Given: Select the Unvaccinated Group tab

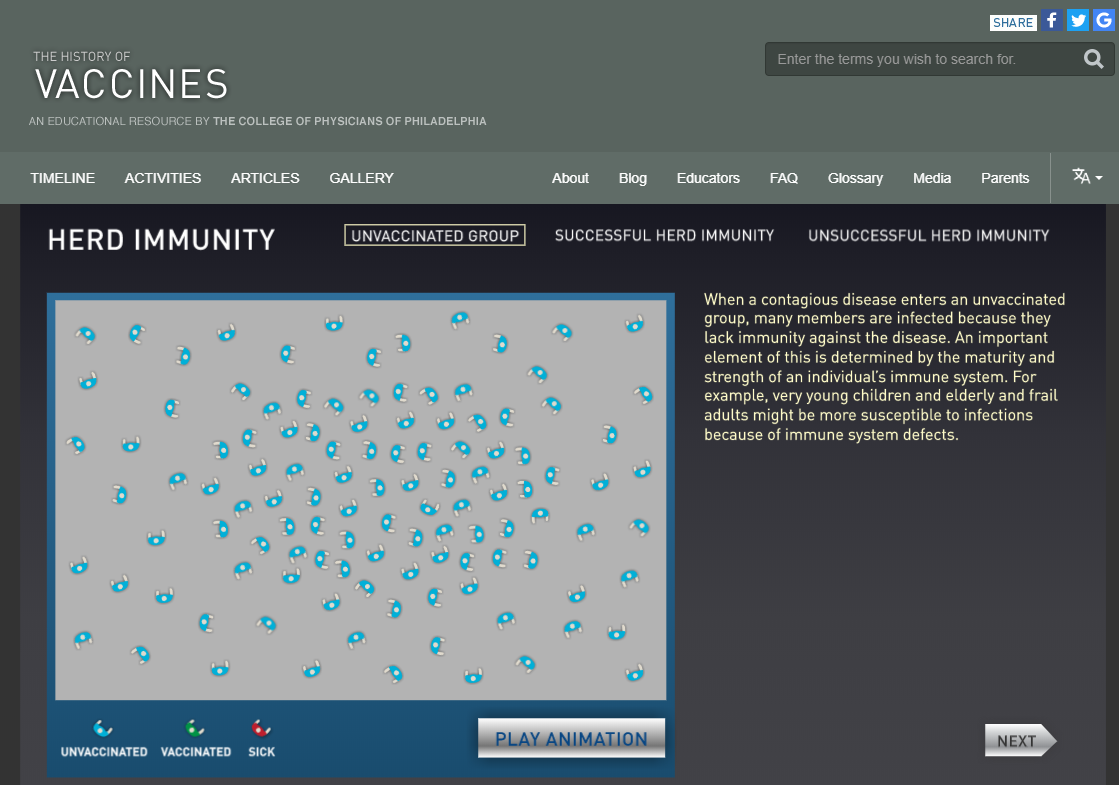Looking at the screenshot, I should click(435, 236).
